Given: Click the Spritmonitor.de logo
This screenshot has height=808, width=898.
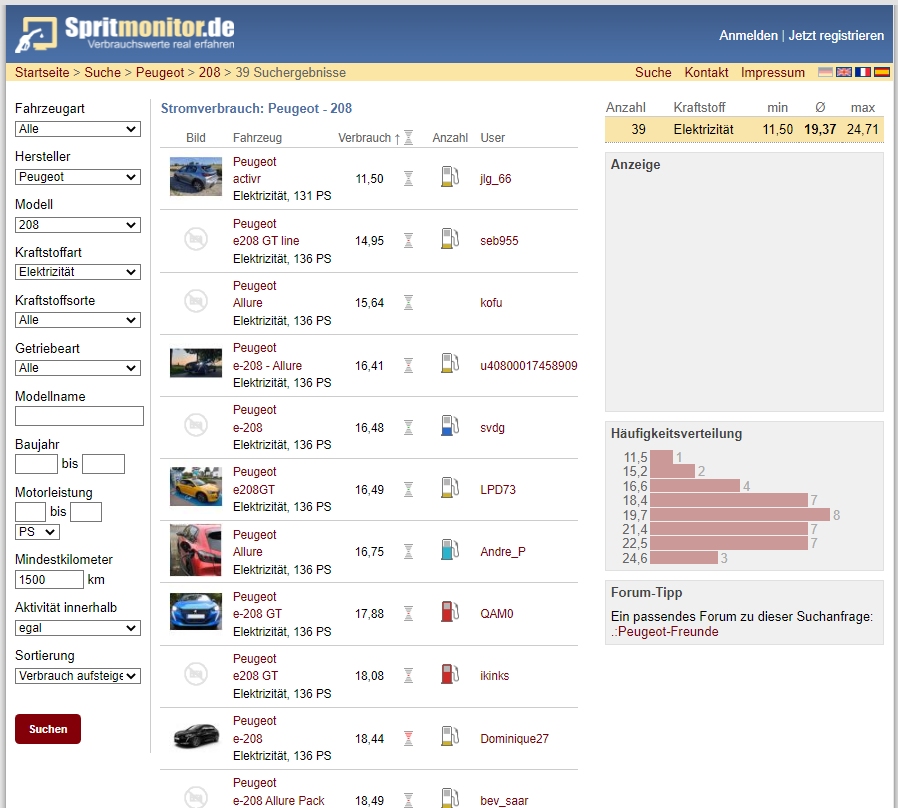Looking at the screenshot, I should 125,33.
